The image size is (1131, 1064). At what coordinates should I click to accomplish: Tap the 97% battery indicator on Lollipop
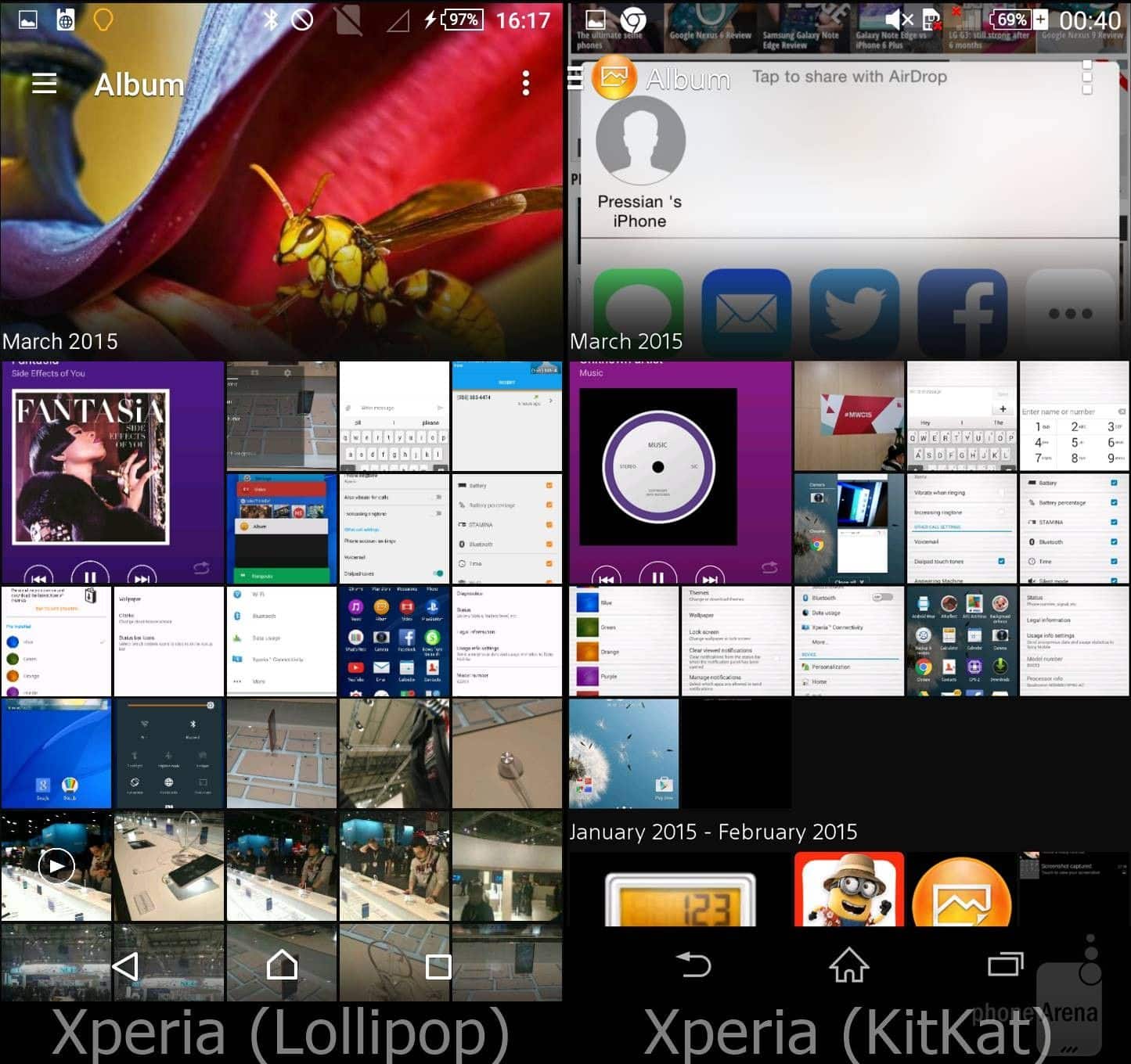463,20
